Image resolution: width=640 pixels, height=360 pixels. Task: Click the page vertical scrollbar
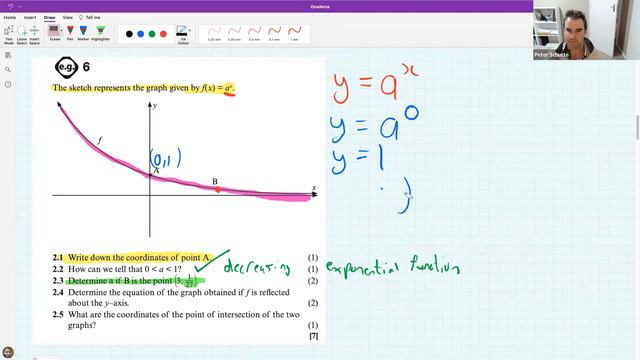tap(638, 128)
